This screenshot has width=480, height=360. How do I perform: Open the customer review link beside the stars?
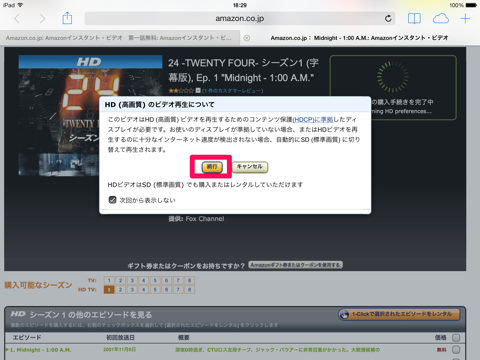[233, 91]
